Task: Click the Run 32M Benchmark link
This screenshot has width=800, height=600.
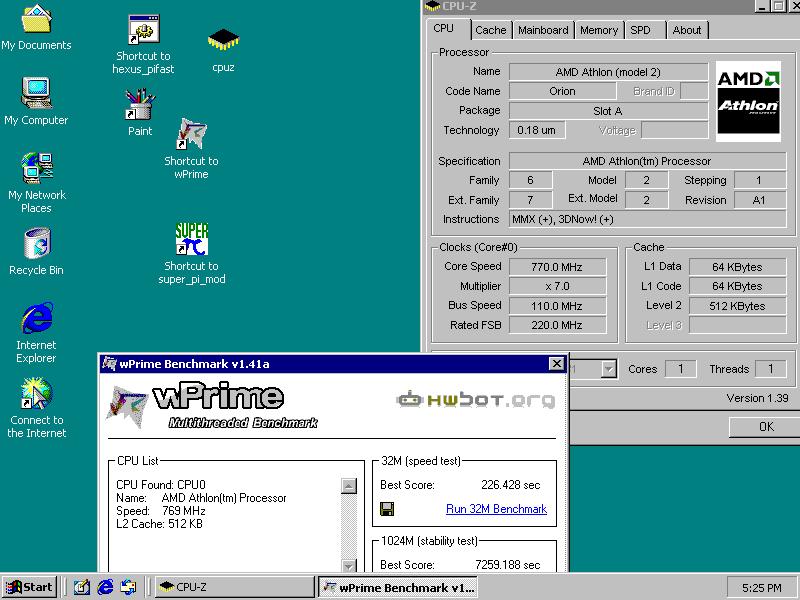Action: tap(496, 509)
